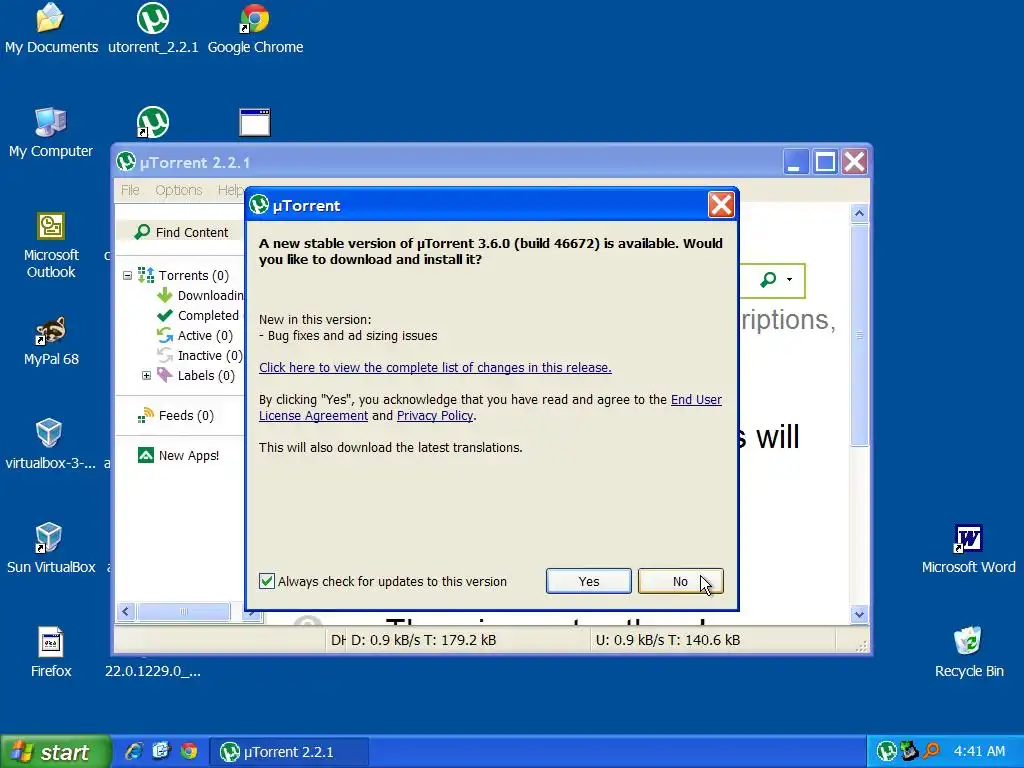The width and height of the screenshot is (1024, 768).
Task: Open Microsoft Word desktop icon
Action: point(968,549)
